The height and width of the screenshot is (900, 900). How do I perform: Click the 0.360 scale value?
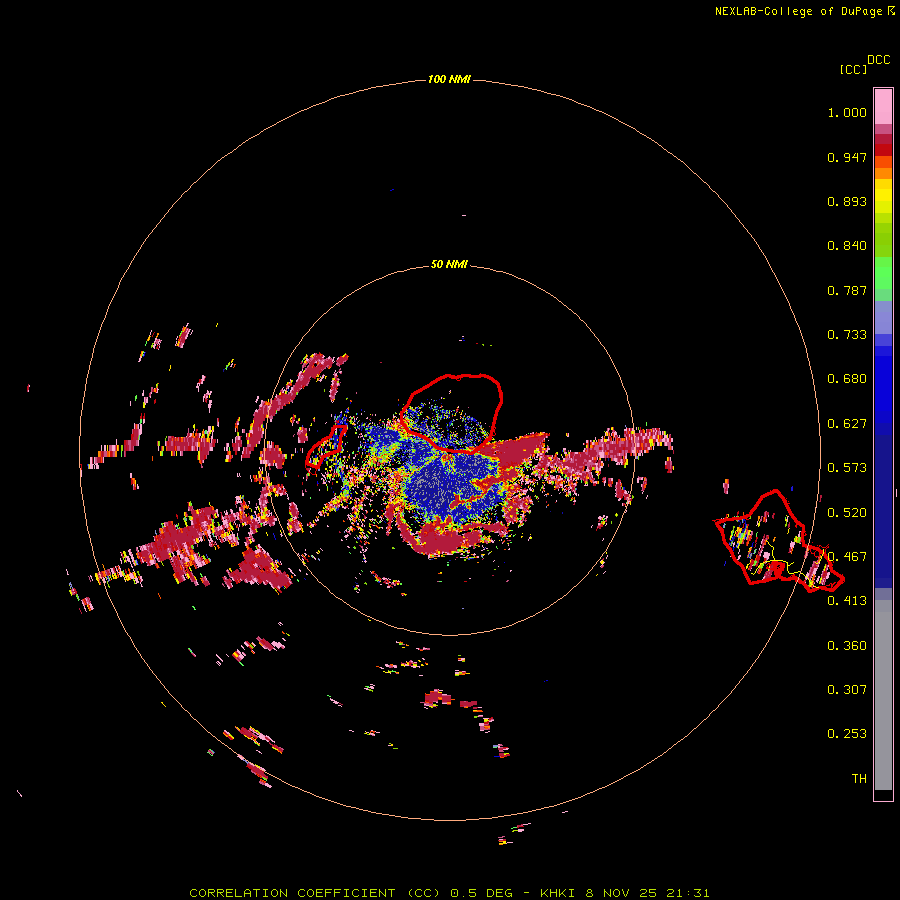[847, 646]
